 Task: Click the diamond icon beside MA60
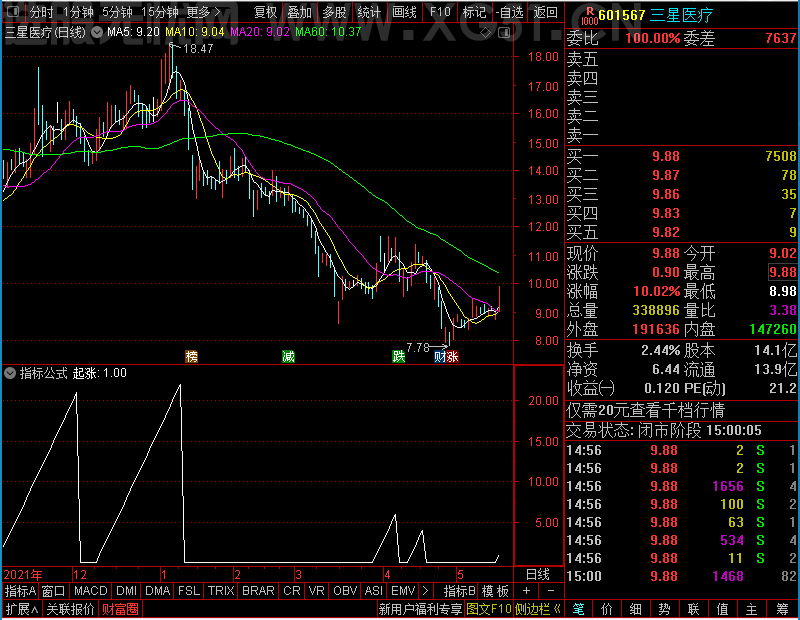(x=486, y=33)
